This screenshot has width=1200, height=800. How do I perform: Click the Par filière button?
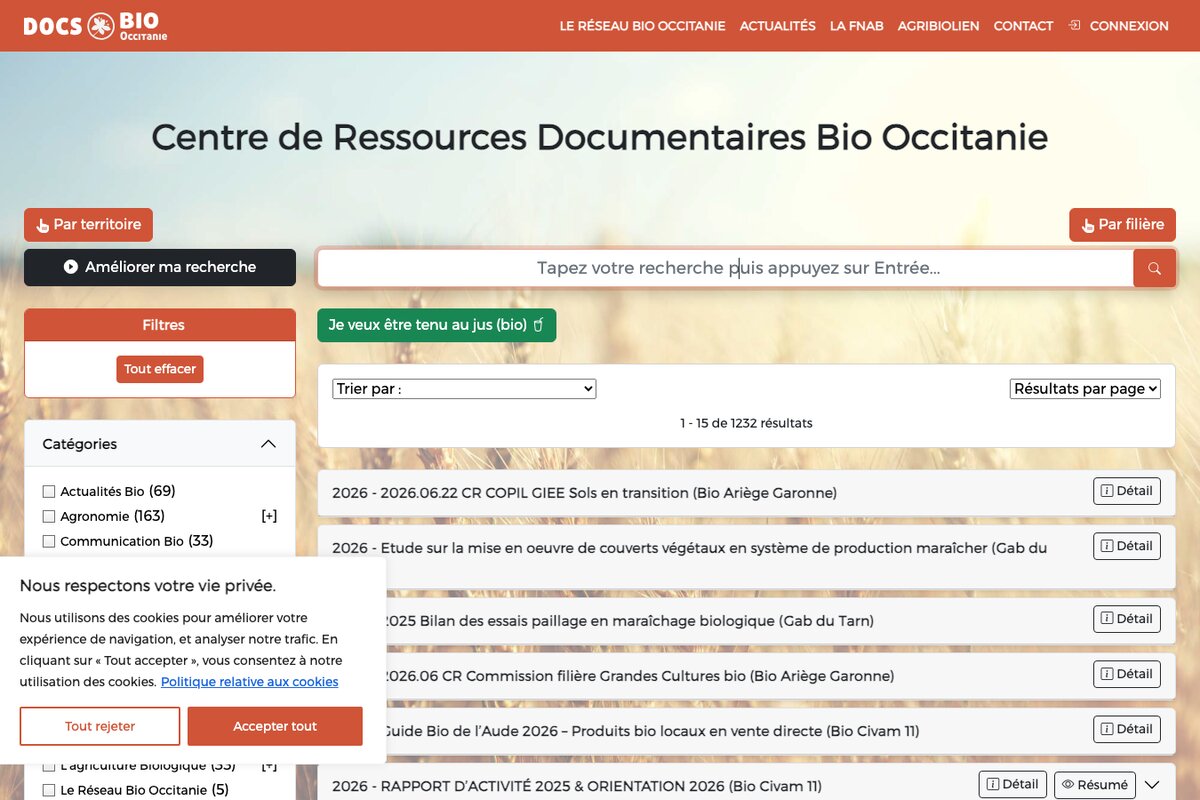[1122, 225]
